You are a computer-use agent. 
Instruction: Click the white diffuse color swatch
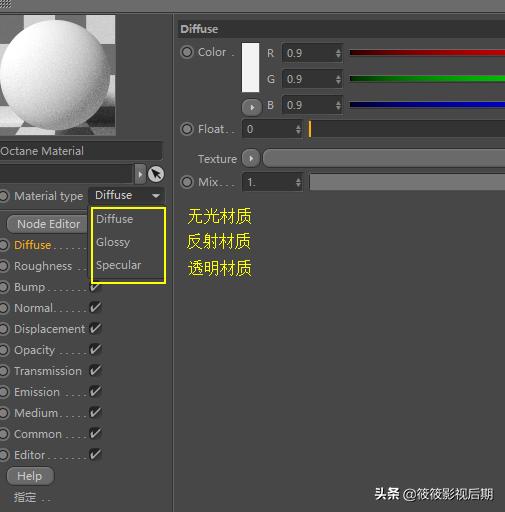coord(250,67)
